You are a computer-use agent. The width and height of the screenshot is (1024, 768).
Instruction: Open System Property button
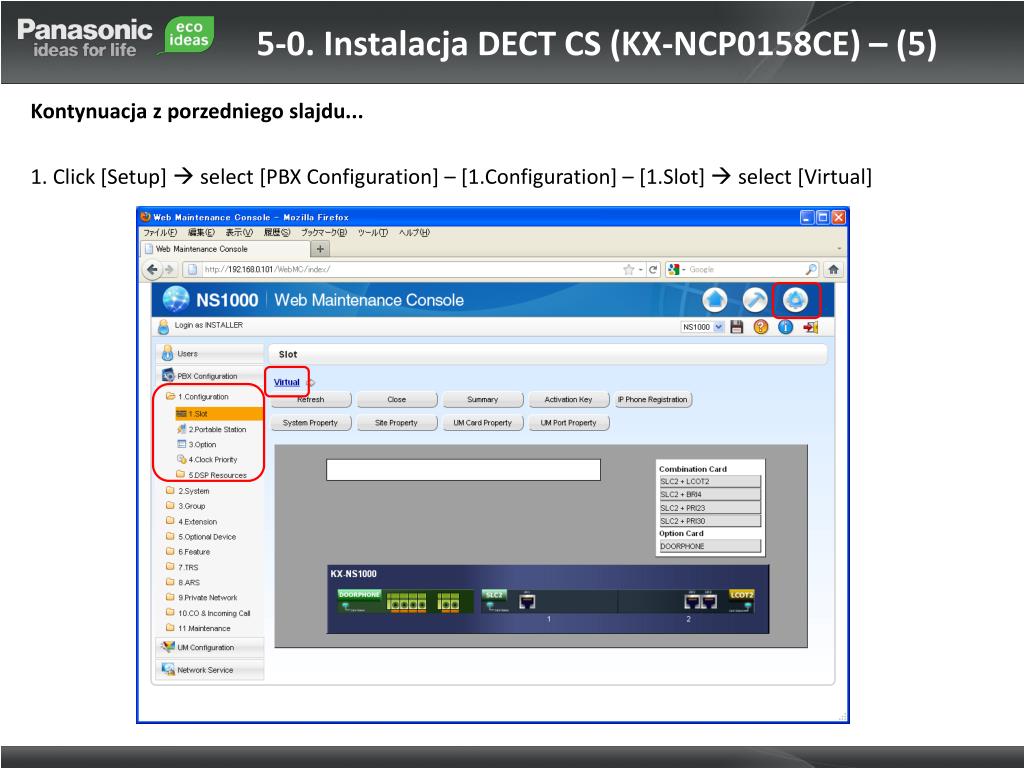click(311, 423)
